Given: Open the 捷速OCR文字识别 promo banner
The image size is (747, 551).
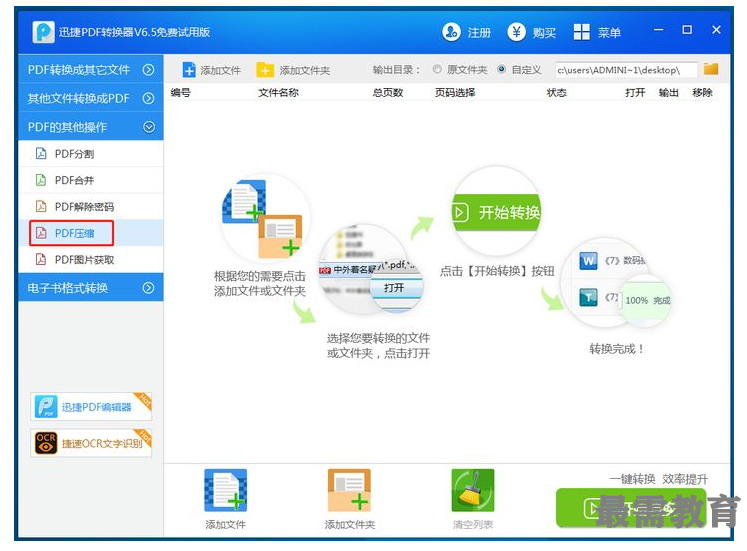Looking at the screenshot, I should (x=91, y=443).
